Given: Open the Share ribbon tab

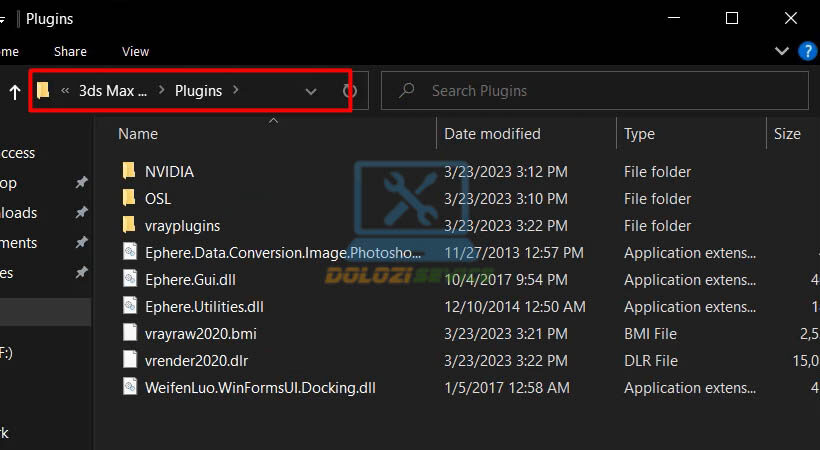Looking at the screenshot, I should (x=70, y=51).
